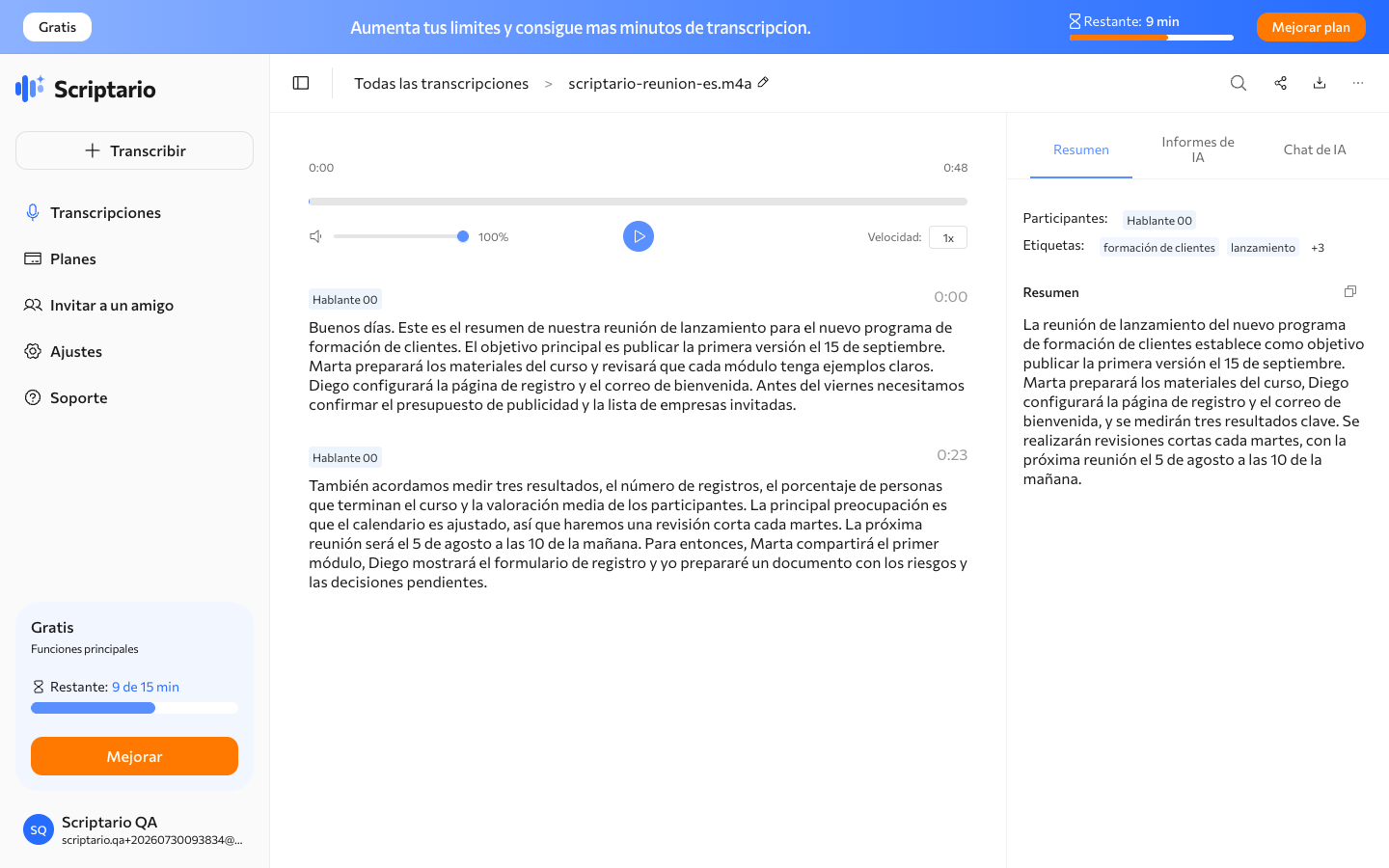Jump to 0:00 transcript timestamp
This screenshot has width=1389, height=868.
coord(950,297)
